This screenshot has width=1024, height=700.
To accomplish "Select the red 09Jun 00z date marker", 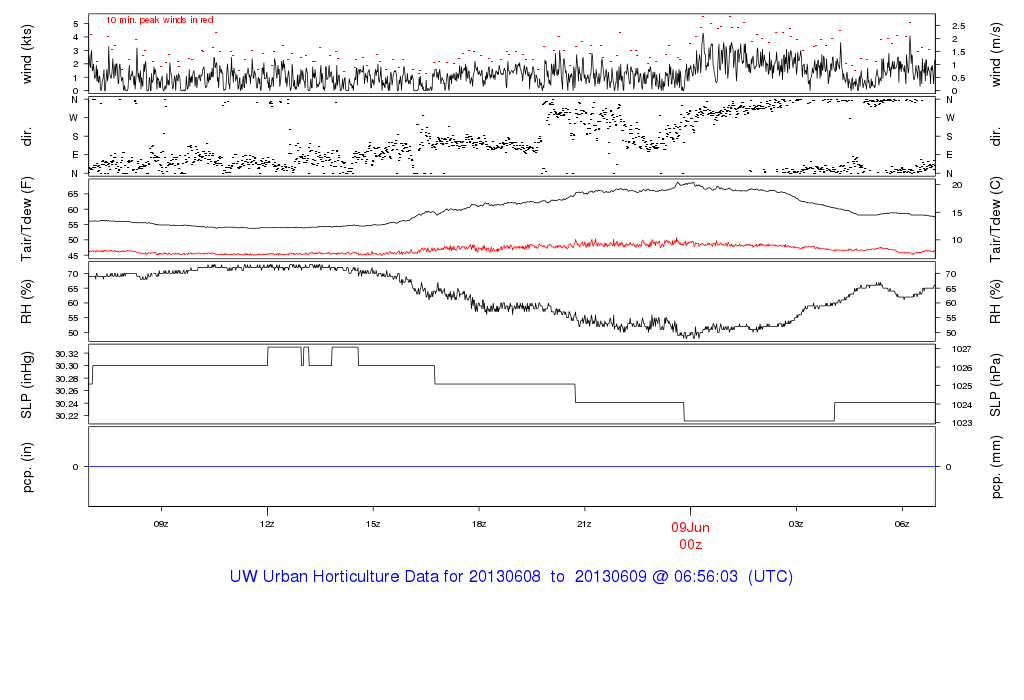I will [690, 535].
